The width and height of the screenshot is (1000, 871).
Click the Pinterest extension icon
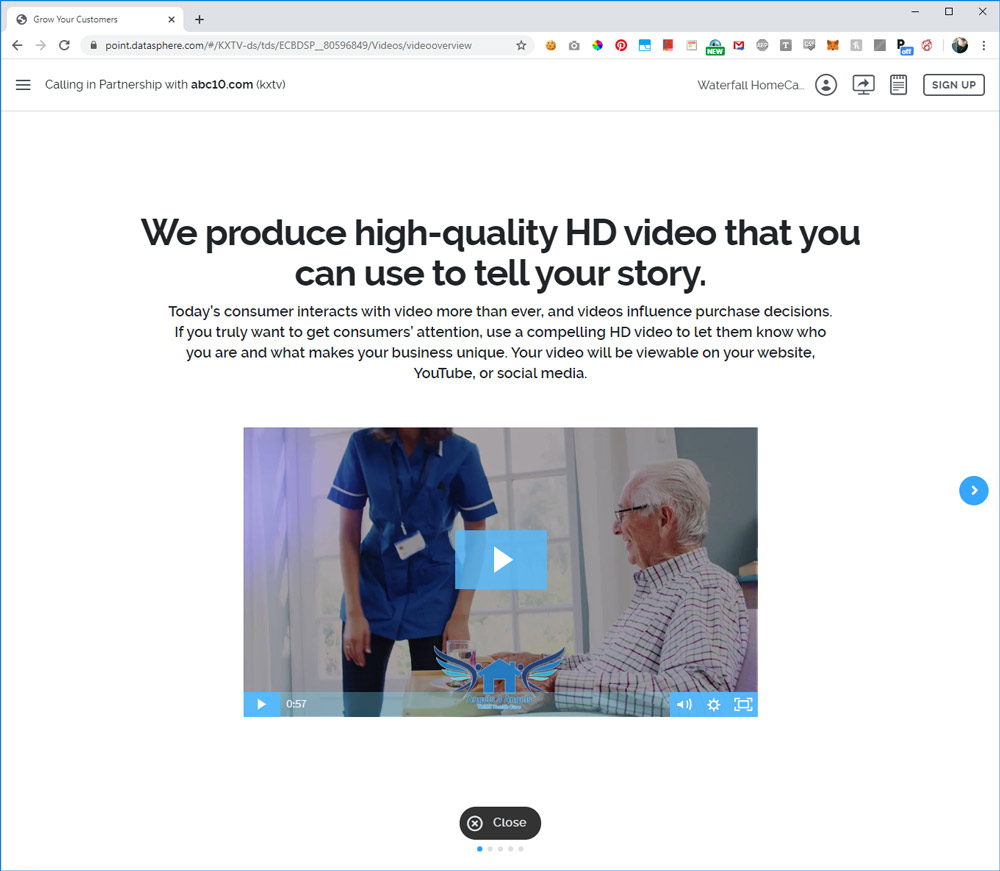pyautogui.click(x=621, y=45)
